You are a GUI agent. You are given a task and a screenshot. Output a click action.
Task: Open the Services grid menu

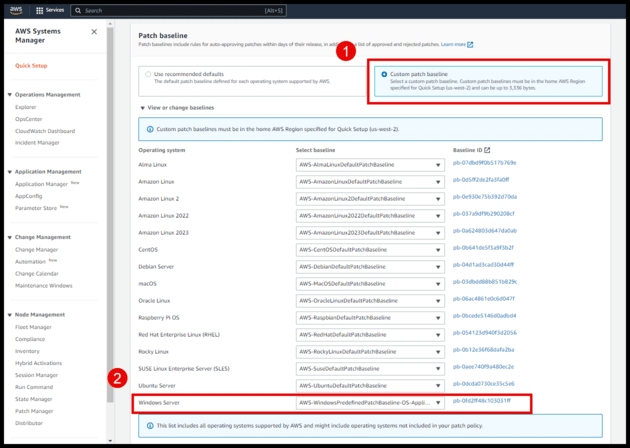(50, 10)
